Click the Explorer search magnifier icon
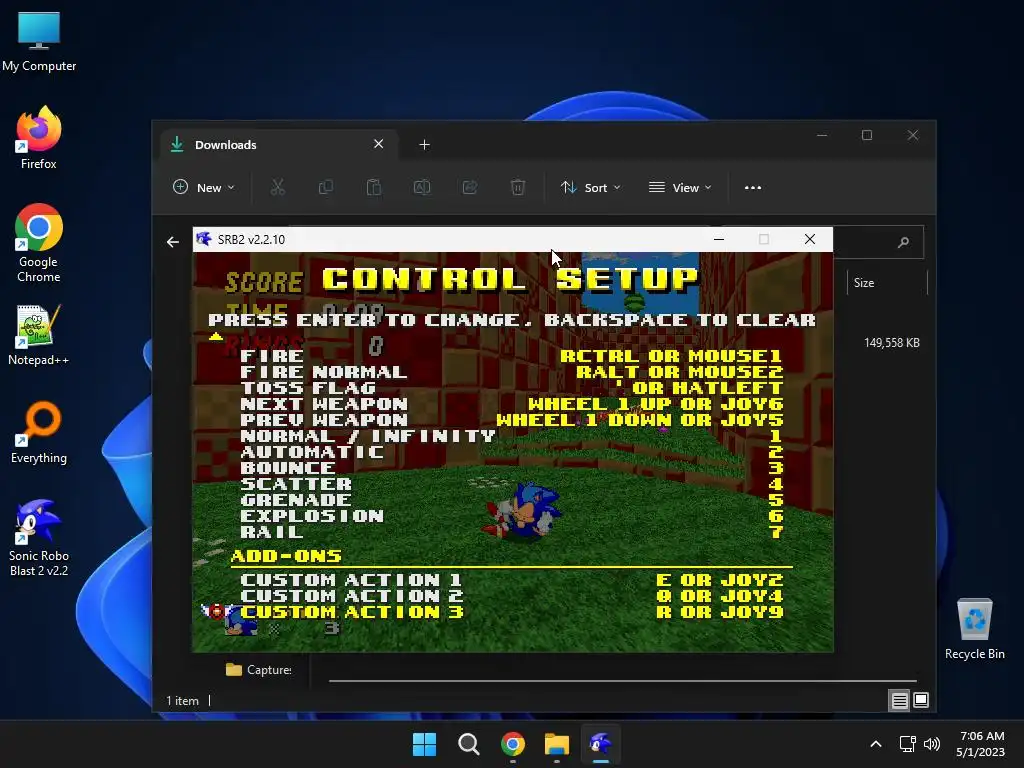Screen dimensions: 1024x768 pos(903,242)
